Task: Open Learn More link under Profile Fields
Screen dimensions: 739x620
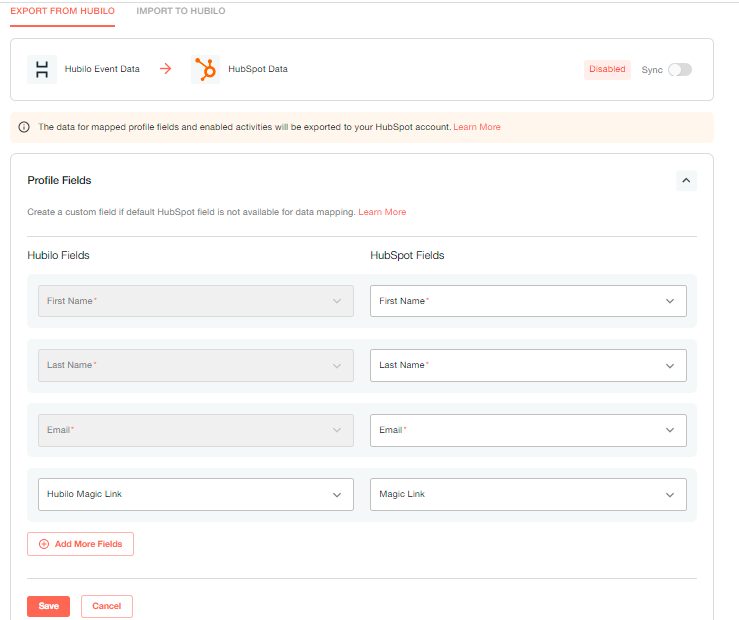Action: pyautogui.click(x=382, y=212)
